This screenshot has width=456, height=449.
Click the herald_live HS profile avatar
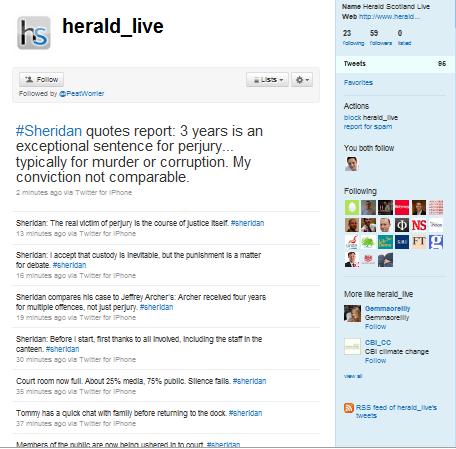(x=34, y=33)
